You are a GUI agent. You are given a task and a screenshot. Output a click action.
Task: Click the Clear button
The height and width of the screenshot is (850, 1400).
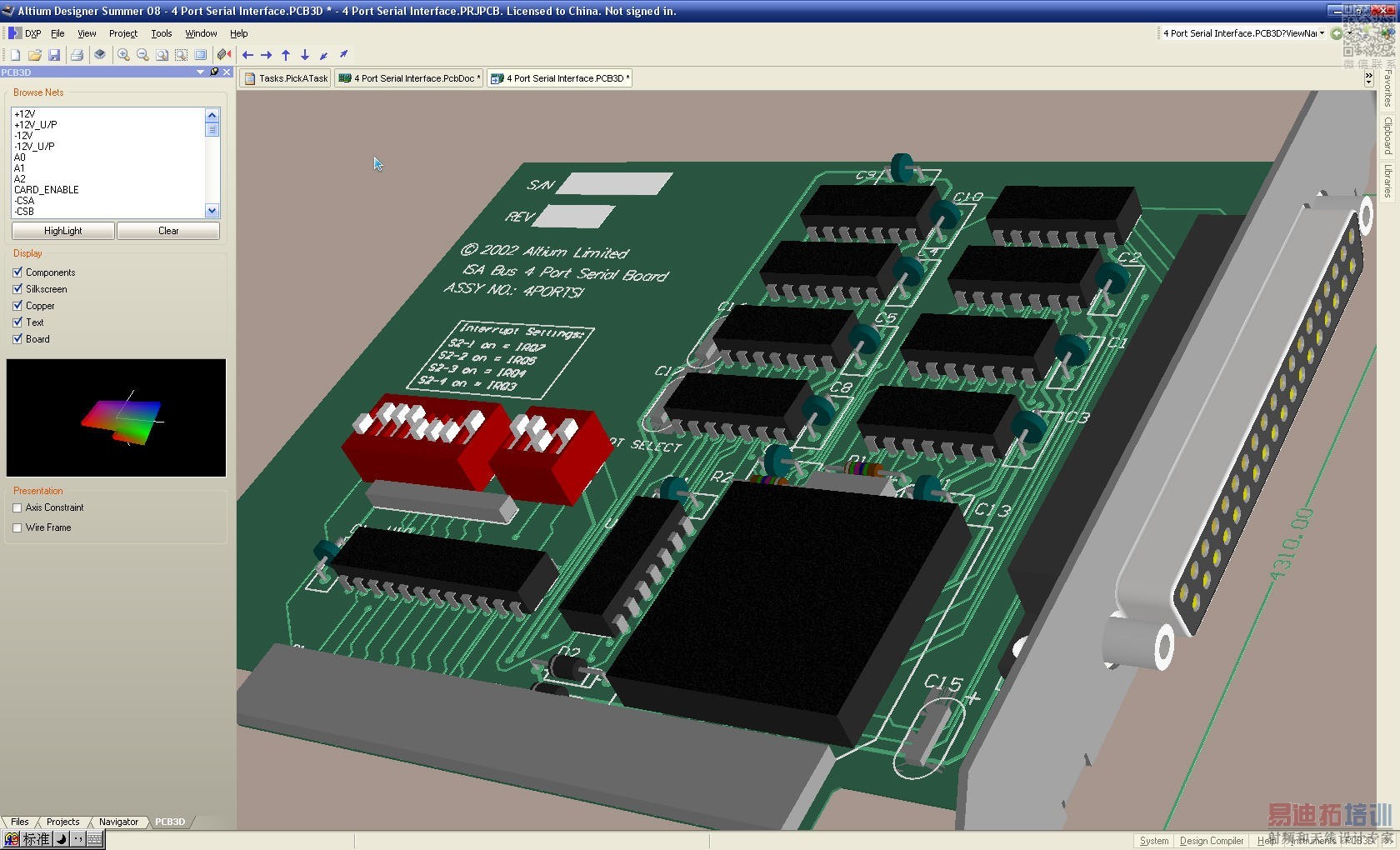pos(168,231)
